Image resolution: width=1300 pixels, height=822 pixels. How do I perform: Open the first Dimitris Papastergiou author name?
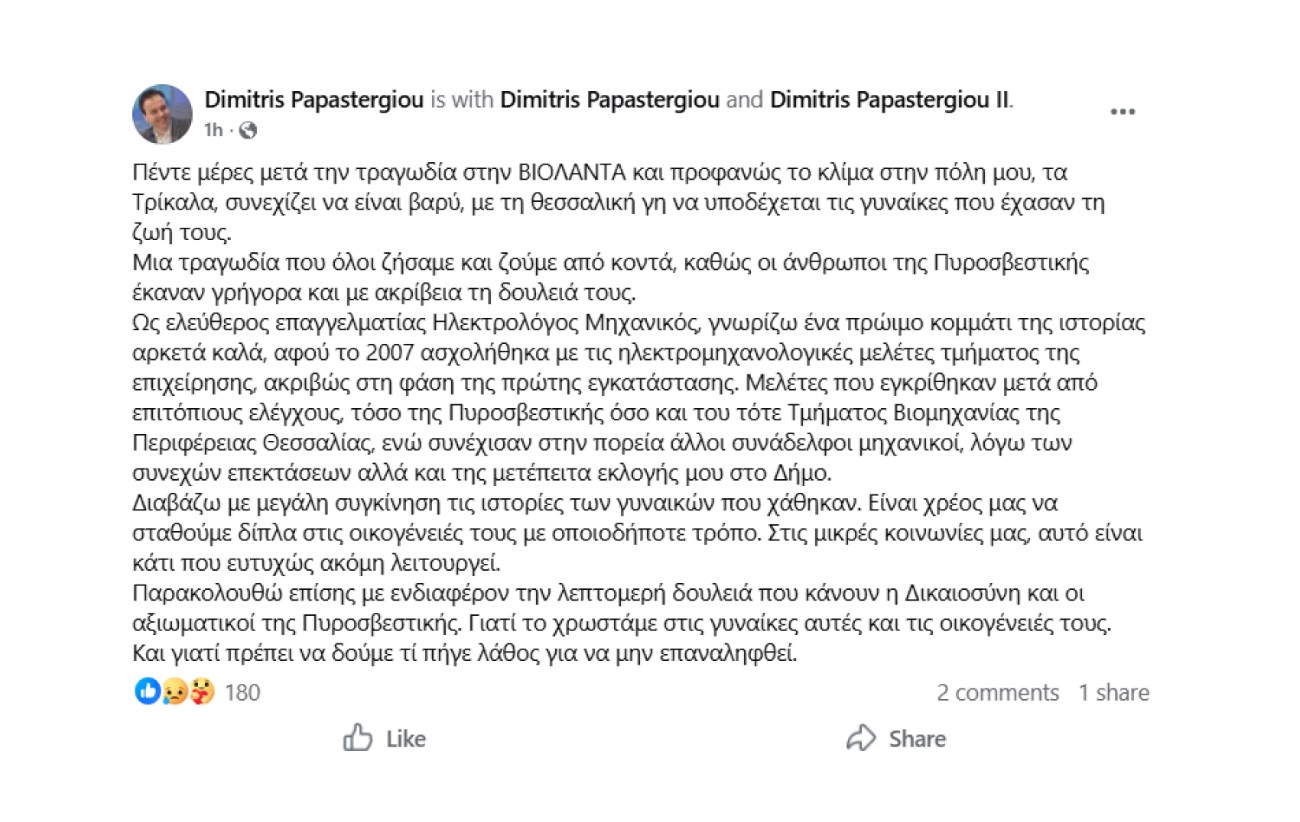(314, 99)
